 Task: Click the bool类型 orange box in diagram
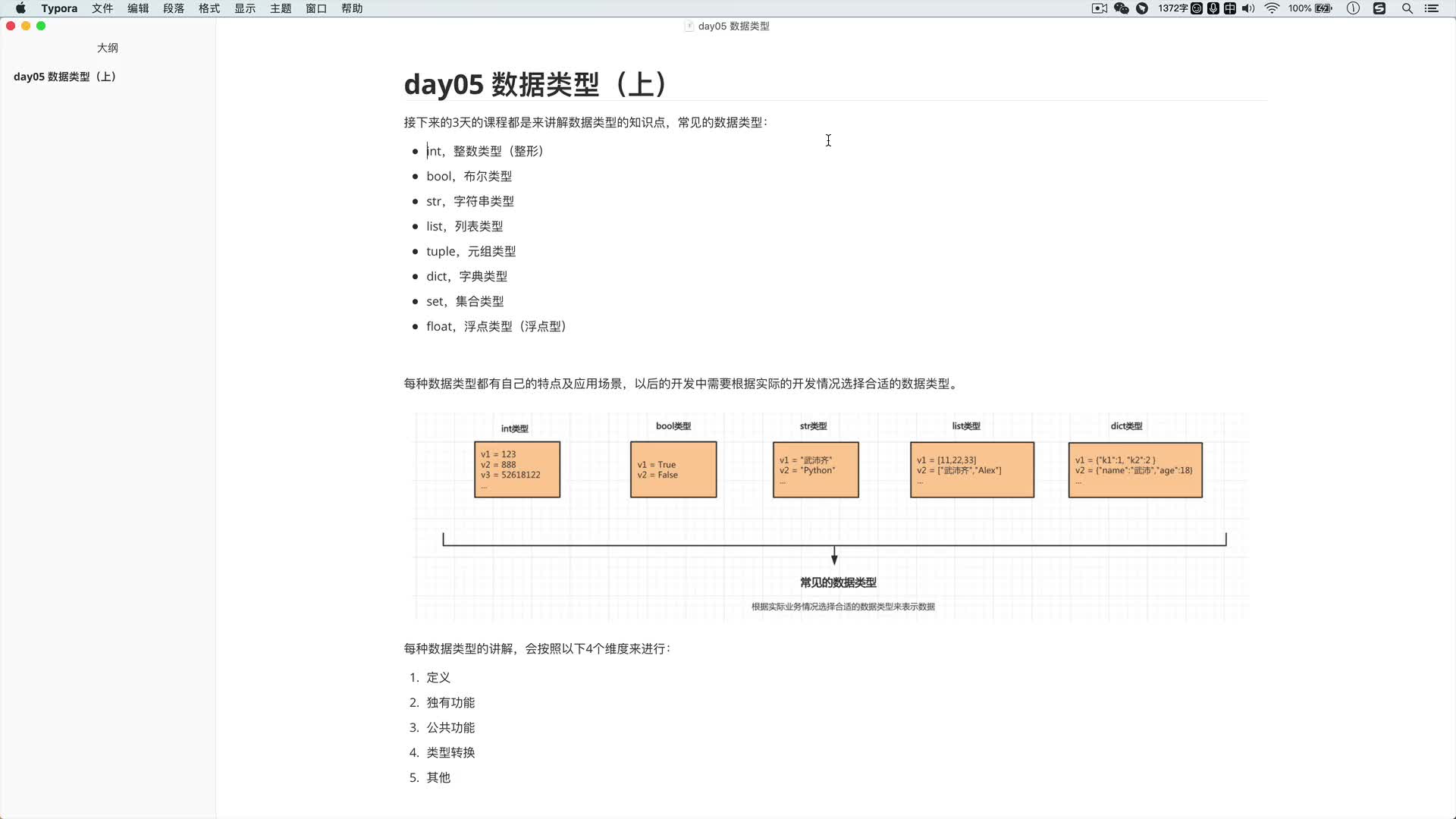673,469
